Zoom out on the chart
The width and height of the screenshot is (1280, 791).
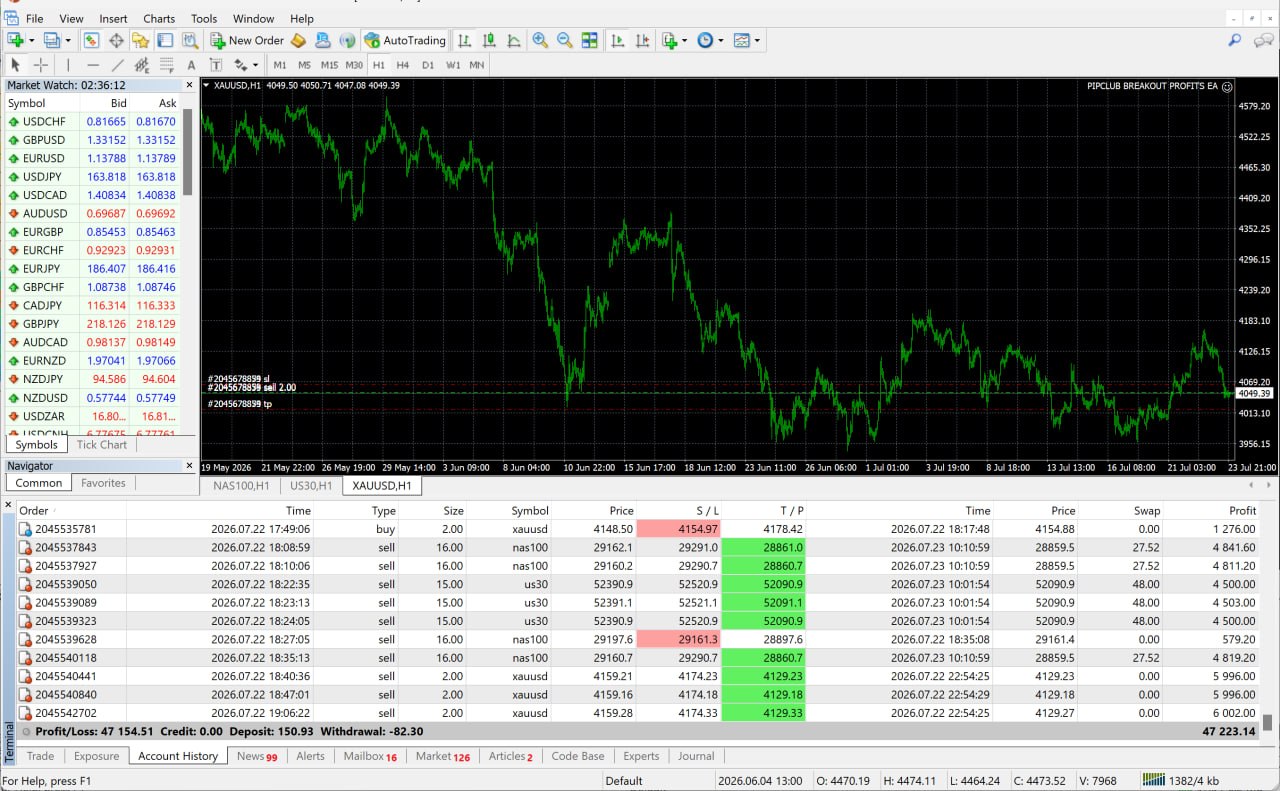[x=565, y=40]
